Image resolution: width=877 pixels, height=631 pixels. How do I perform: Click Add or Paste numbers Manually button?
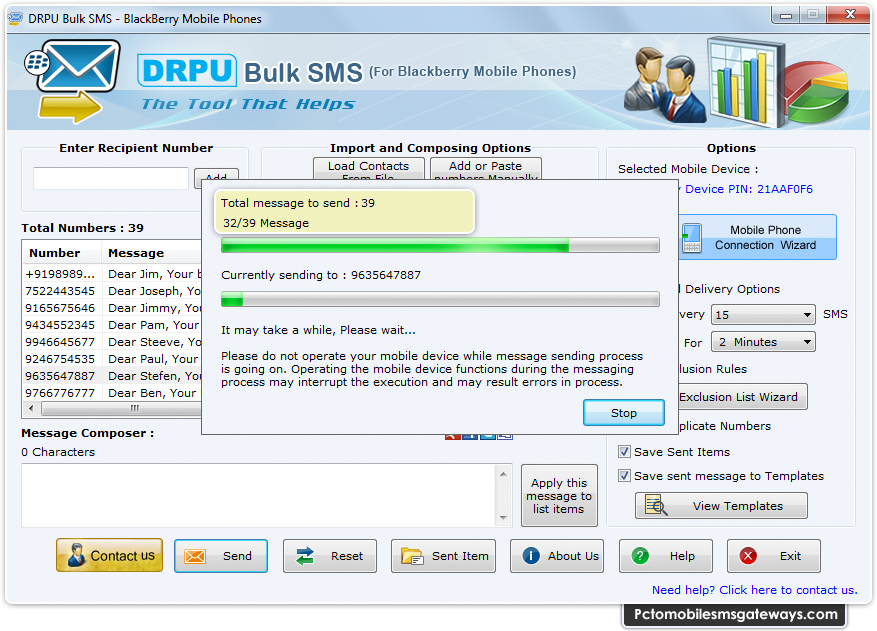click(x=485, y=169)
